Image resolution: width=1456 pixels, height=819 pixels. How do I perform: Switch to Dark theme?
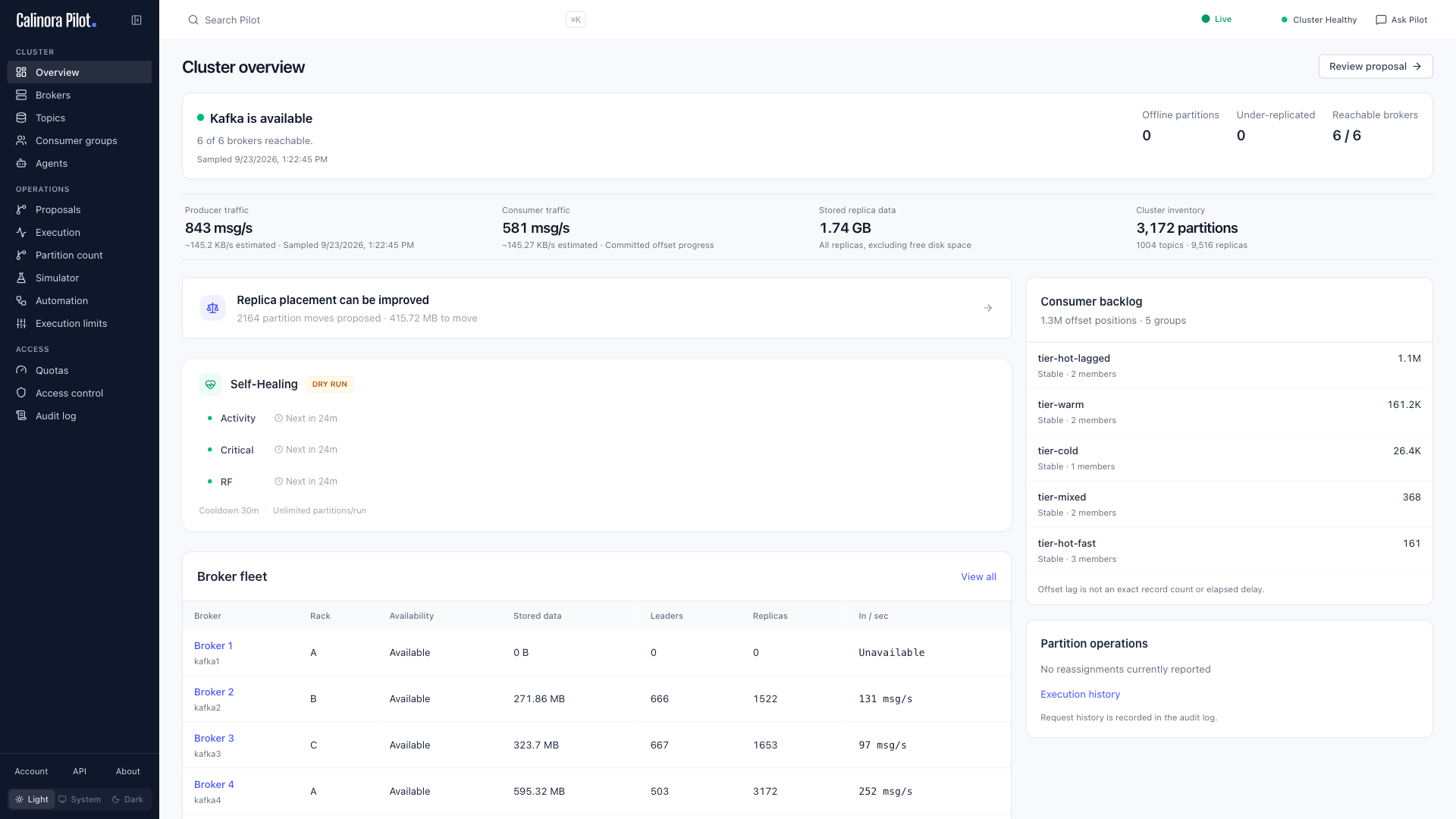click(x=127, y=799)
